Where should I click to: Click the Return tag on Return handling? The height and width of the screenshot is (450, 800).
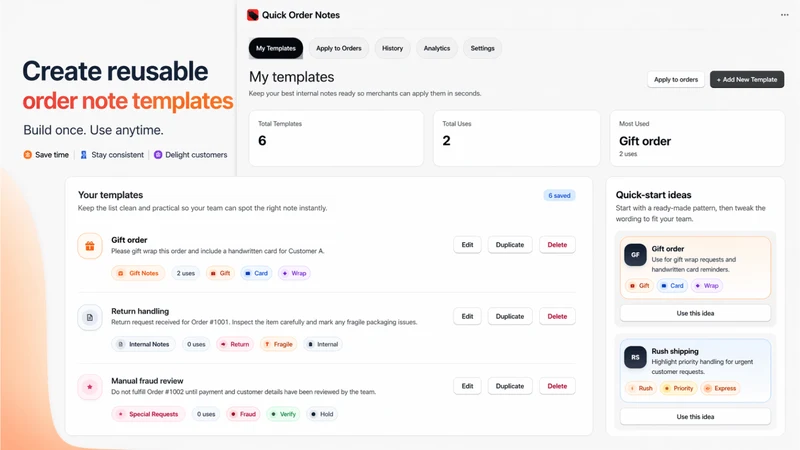pos(235,344)
